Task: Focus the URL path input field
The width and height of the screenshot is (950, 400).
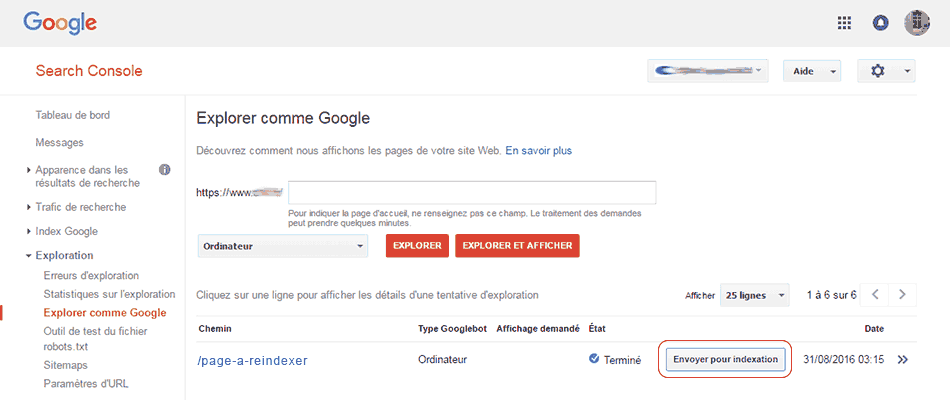Action: pyautogui.click(x=473, y=193)
